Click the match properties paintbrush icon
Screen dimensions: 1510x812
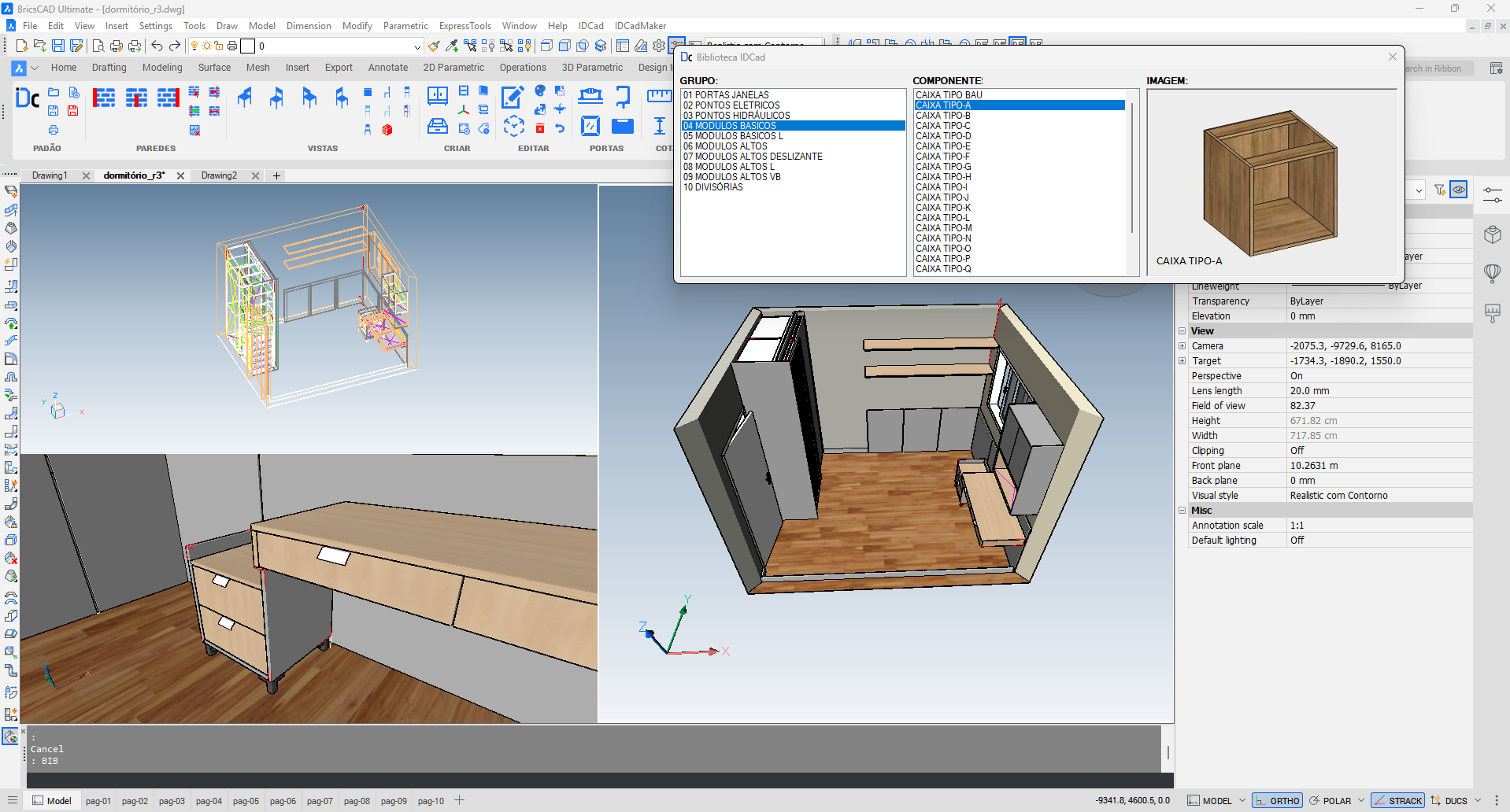434,46
